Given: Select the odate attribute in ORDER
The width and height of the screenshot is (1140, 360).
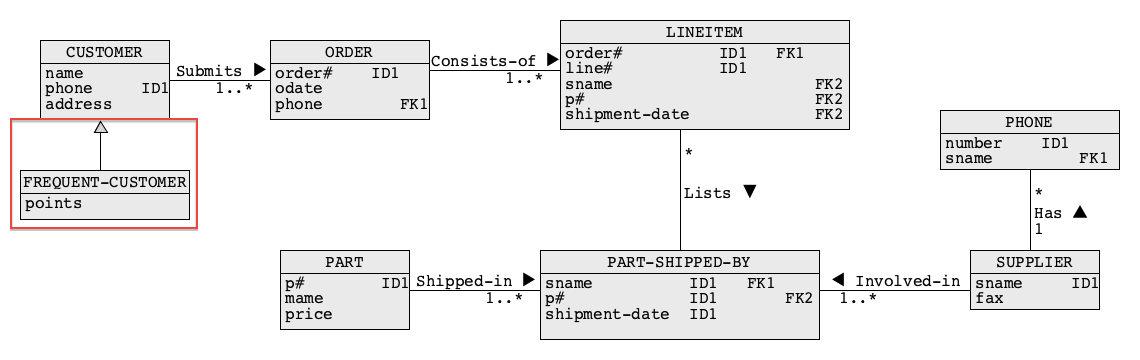Looking at the screenshot, I should [x=298, y=89].
